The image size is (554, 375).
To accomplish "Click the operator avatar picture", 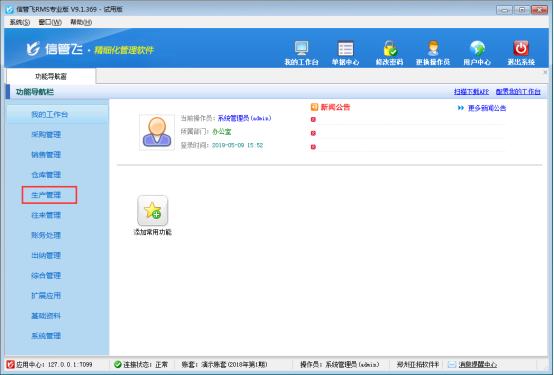I will pos(157,132).
